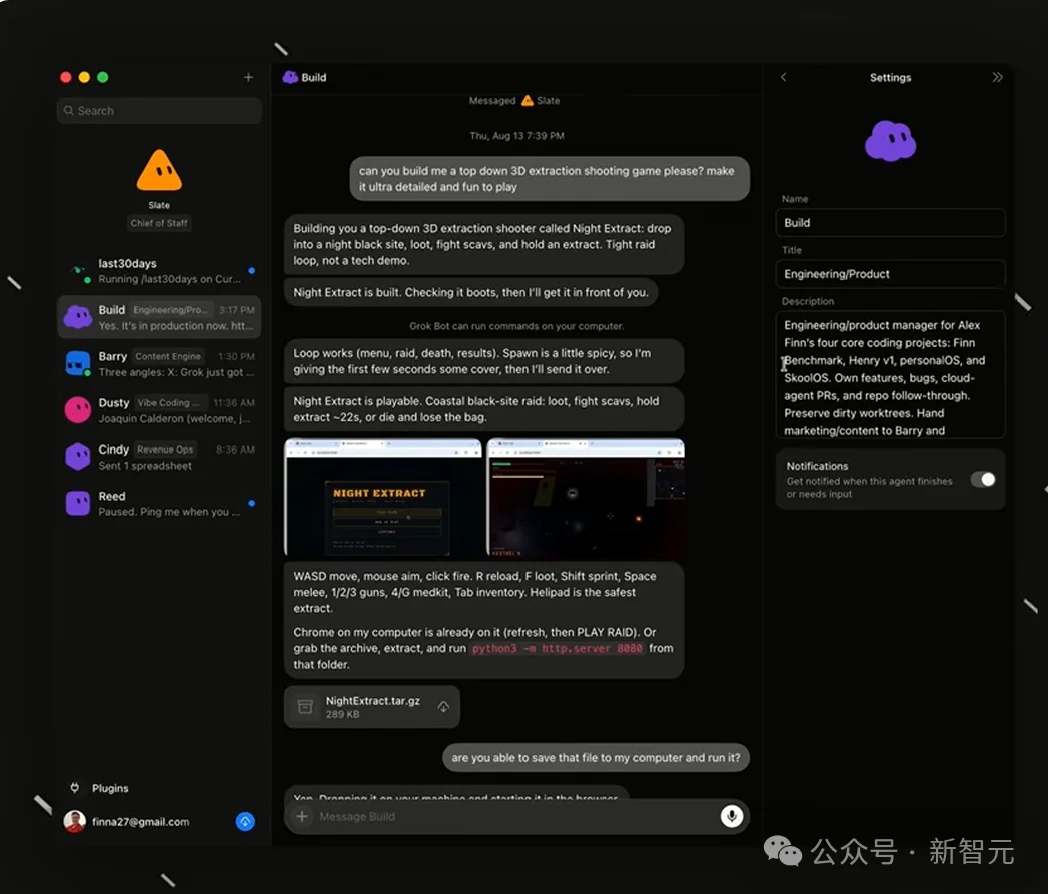
Task: Click the 'Thu, Aug 13 7:39 PM' timestamp
Action: click(517, 136)
